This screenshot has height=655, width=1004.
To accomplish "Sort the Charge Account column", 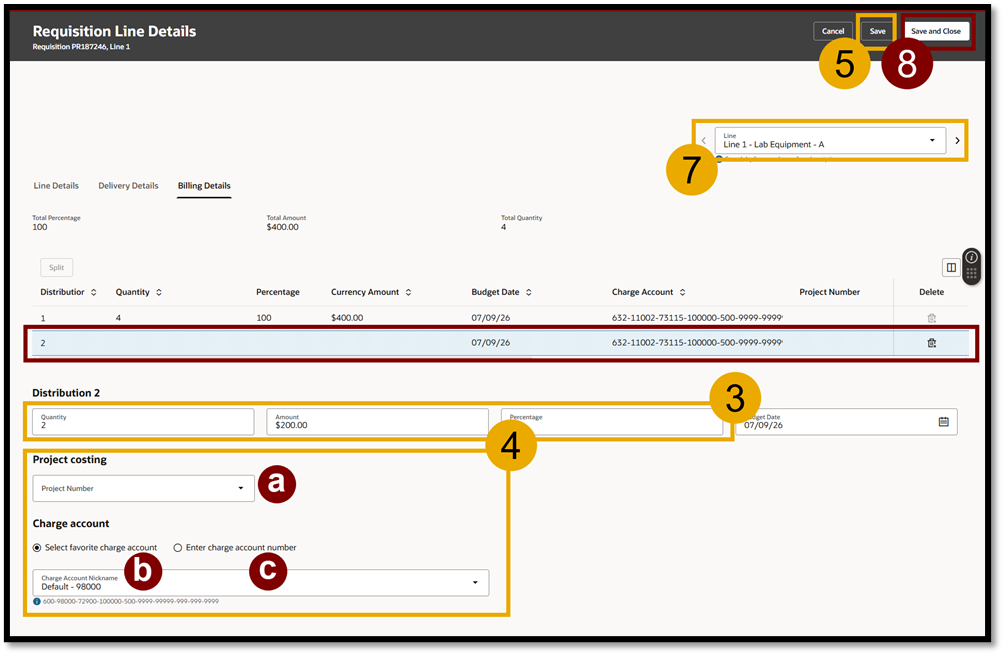I will (682, 293).
